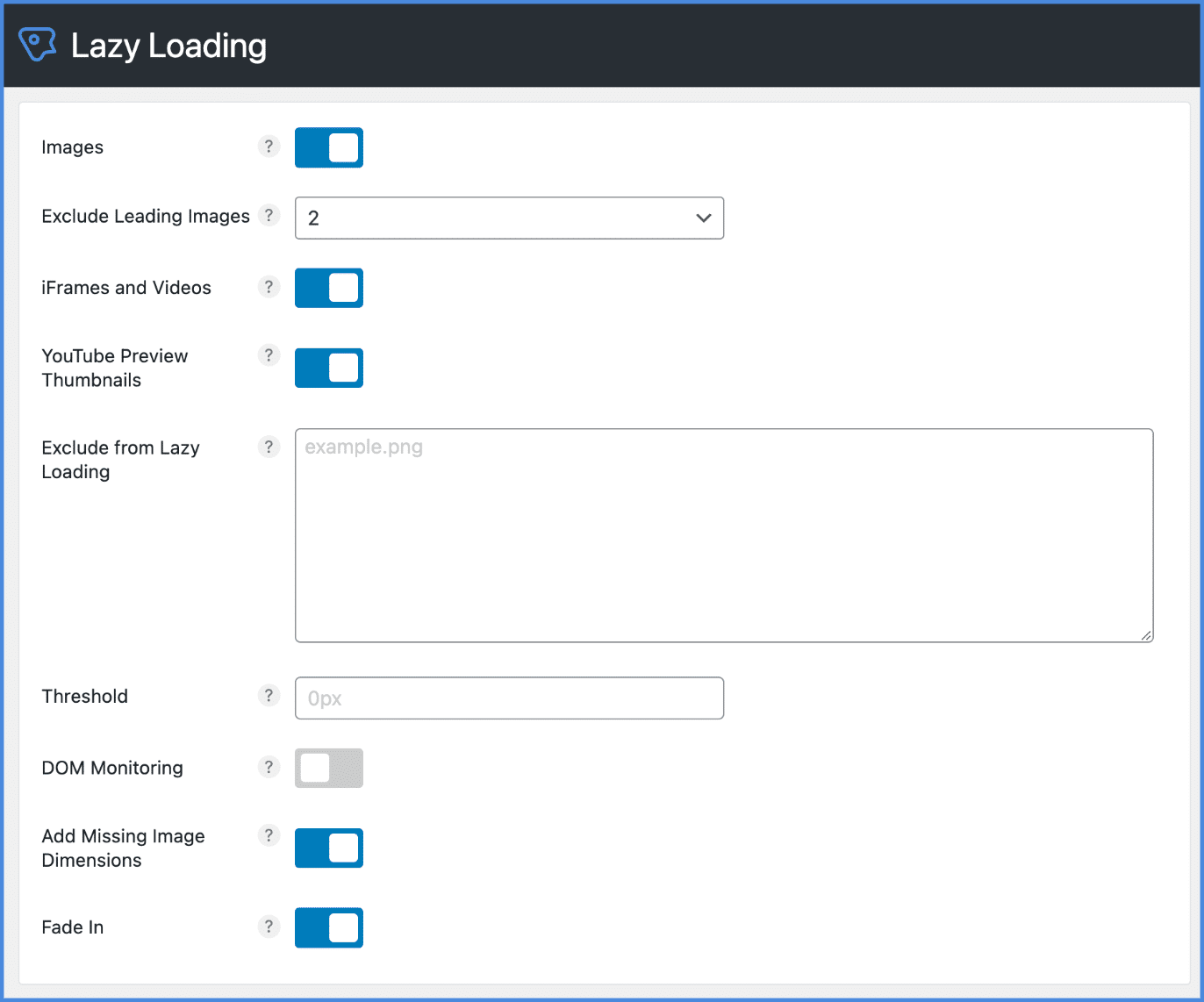Open the Exclude Leading Images dropdown
Screen dimensions: 1204x1002
coord(509,218)
